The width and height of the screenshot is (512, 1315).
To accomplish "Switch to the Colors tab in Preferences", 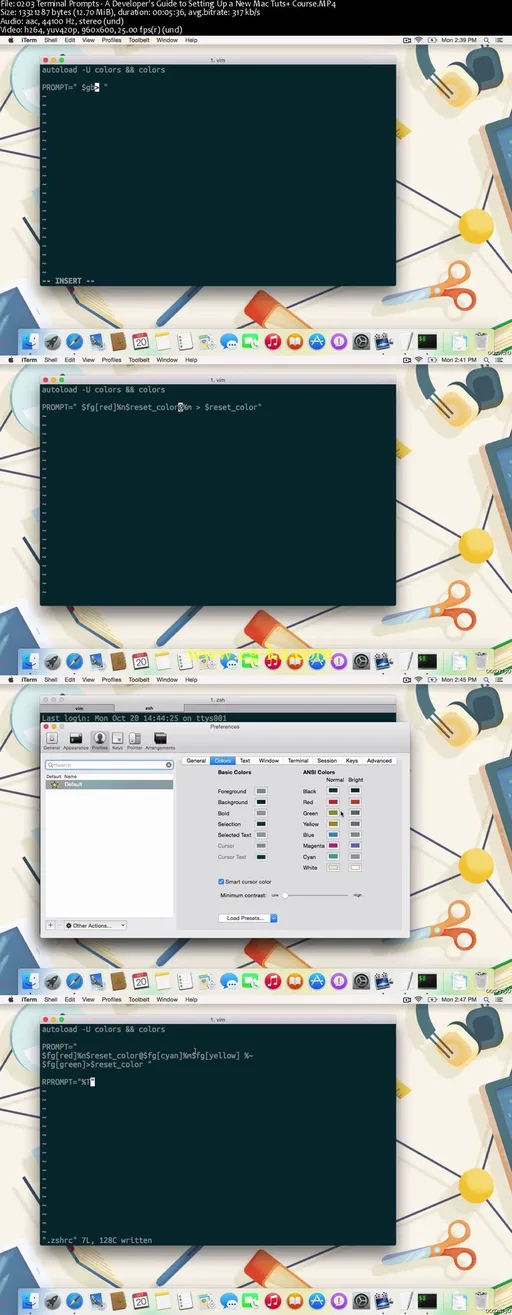I will coord(222,761).
